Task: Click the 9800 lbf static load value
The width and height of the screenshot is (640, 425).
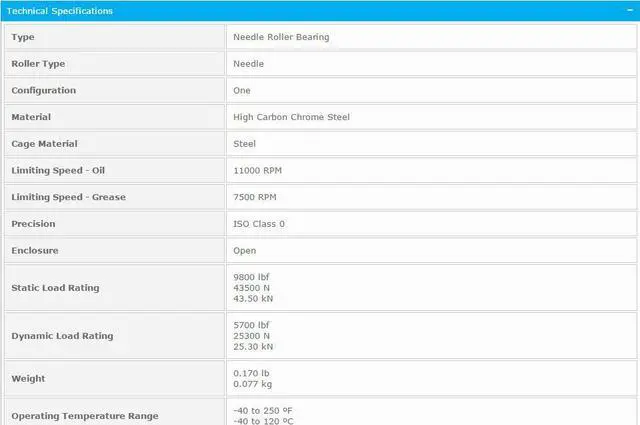Action: click(x=251, y=277)
